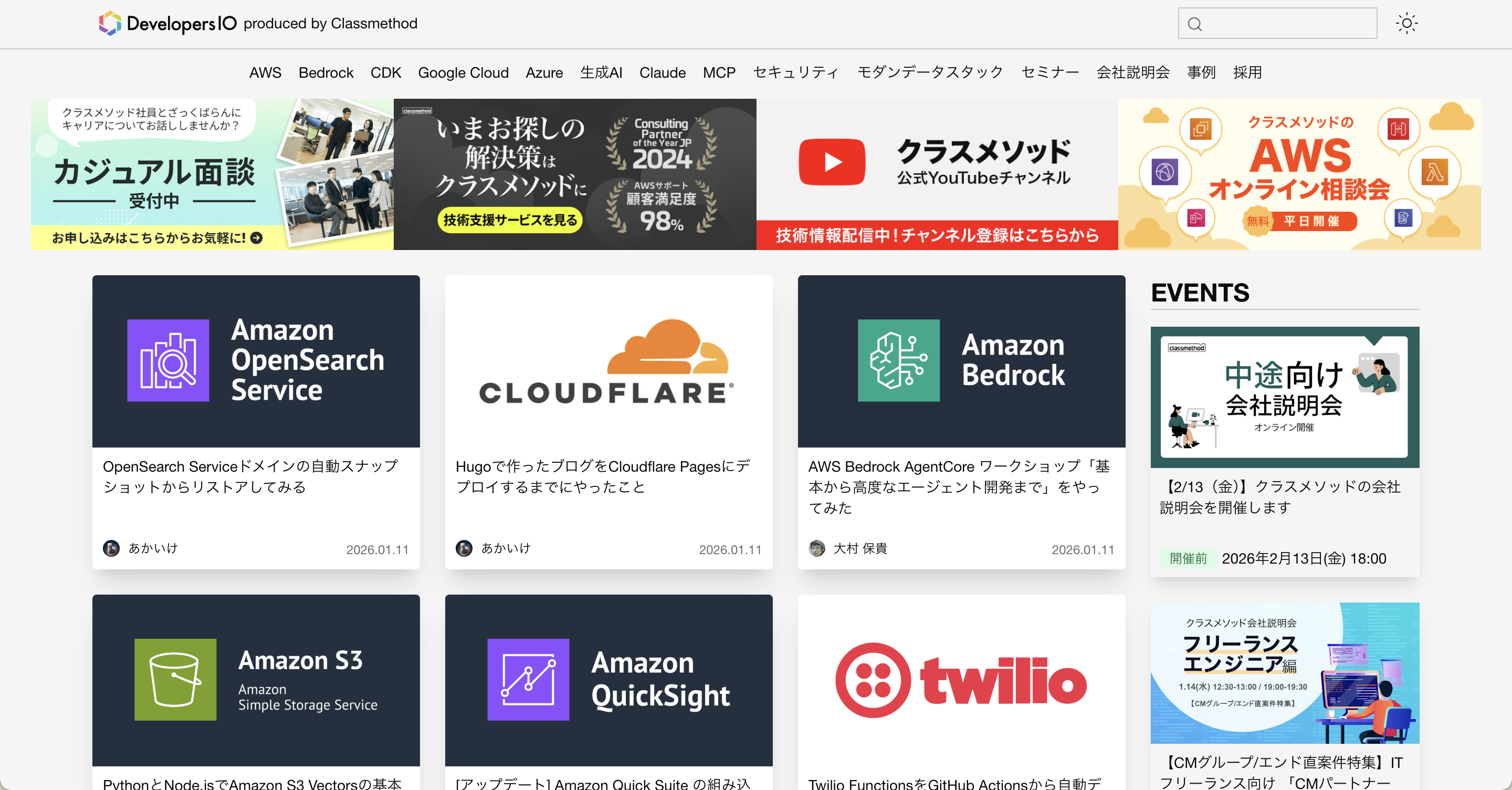Click the Amazon OpenSearch Service icon

click(168, 360)
